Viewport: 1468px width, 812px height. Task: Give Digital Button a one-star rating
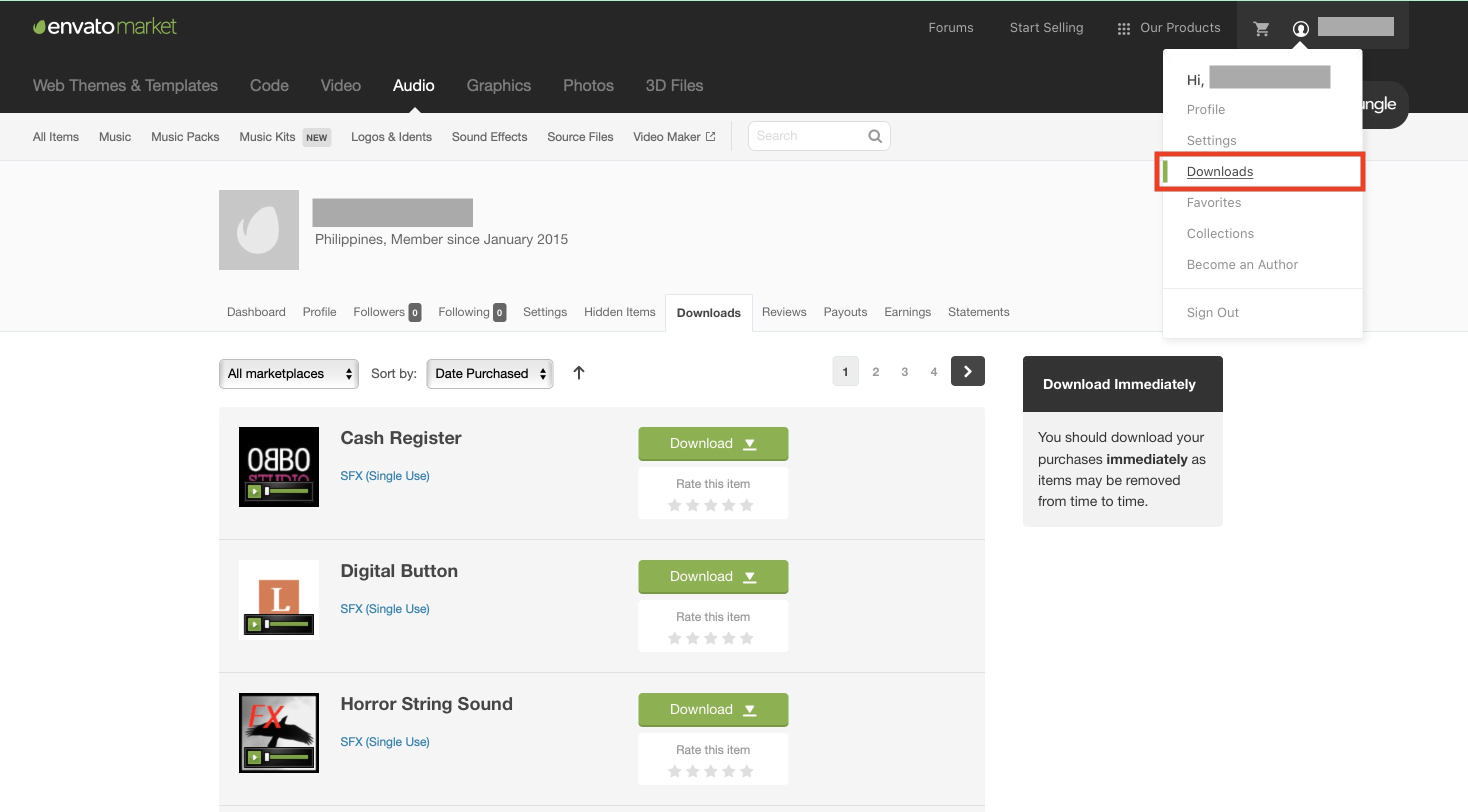(x=674, y=638)
